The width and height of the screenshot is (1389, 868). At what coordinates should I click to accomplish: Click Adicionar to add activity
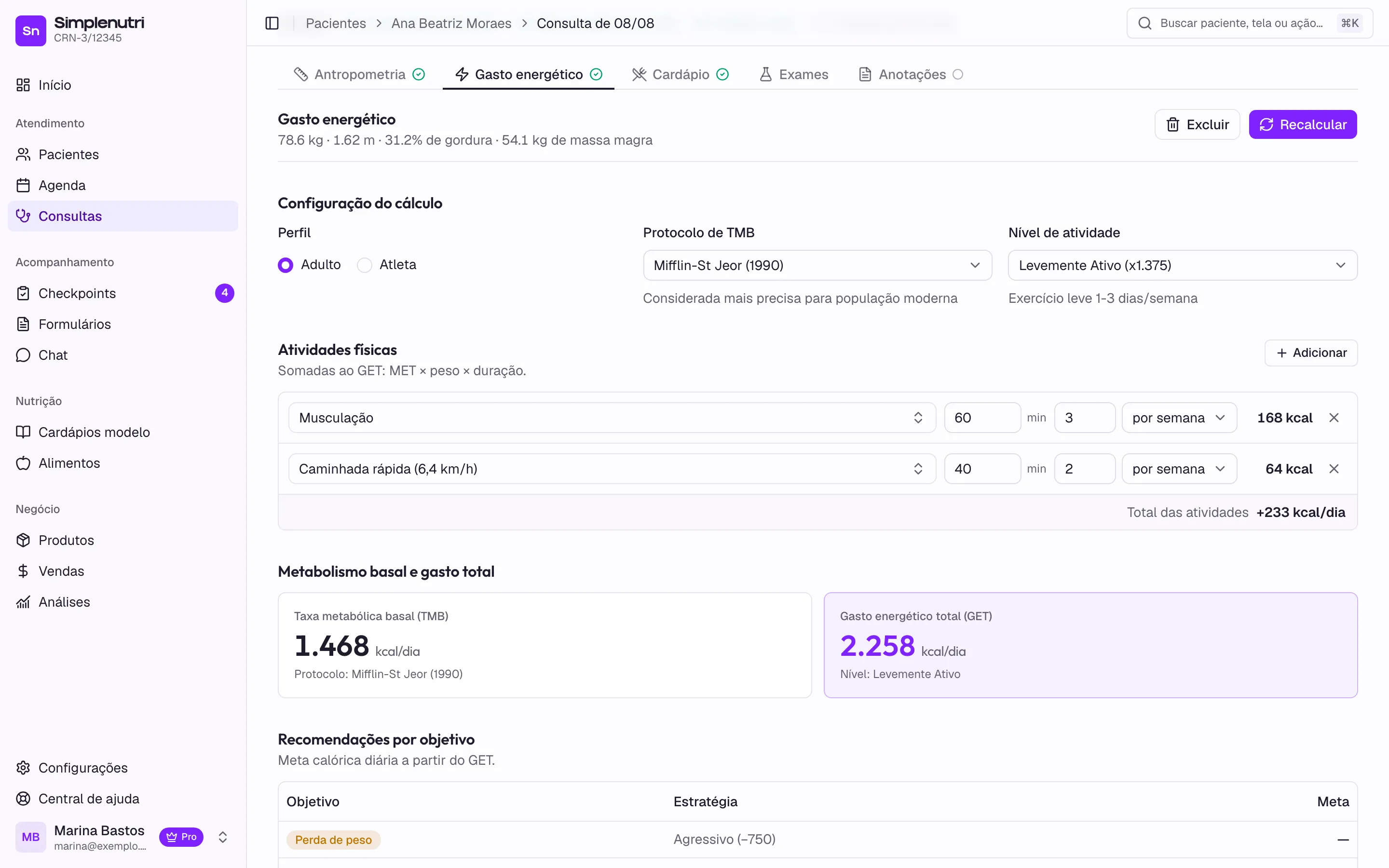(x=1311, y=353)
